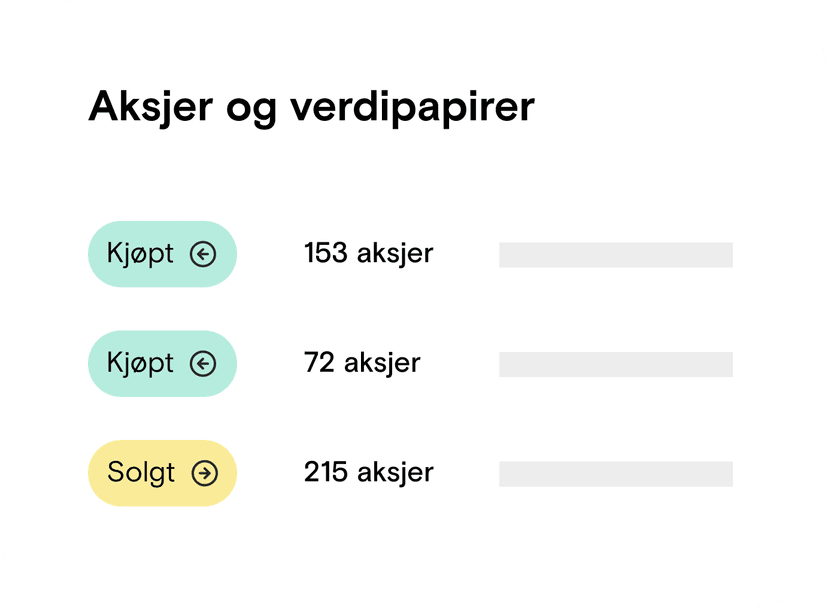The width and height of the screenshot is (828, 607).
Task: Click the gray bar next to 153 aksjer
Action: point(616,255)
